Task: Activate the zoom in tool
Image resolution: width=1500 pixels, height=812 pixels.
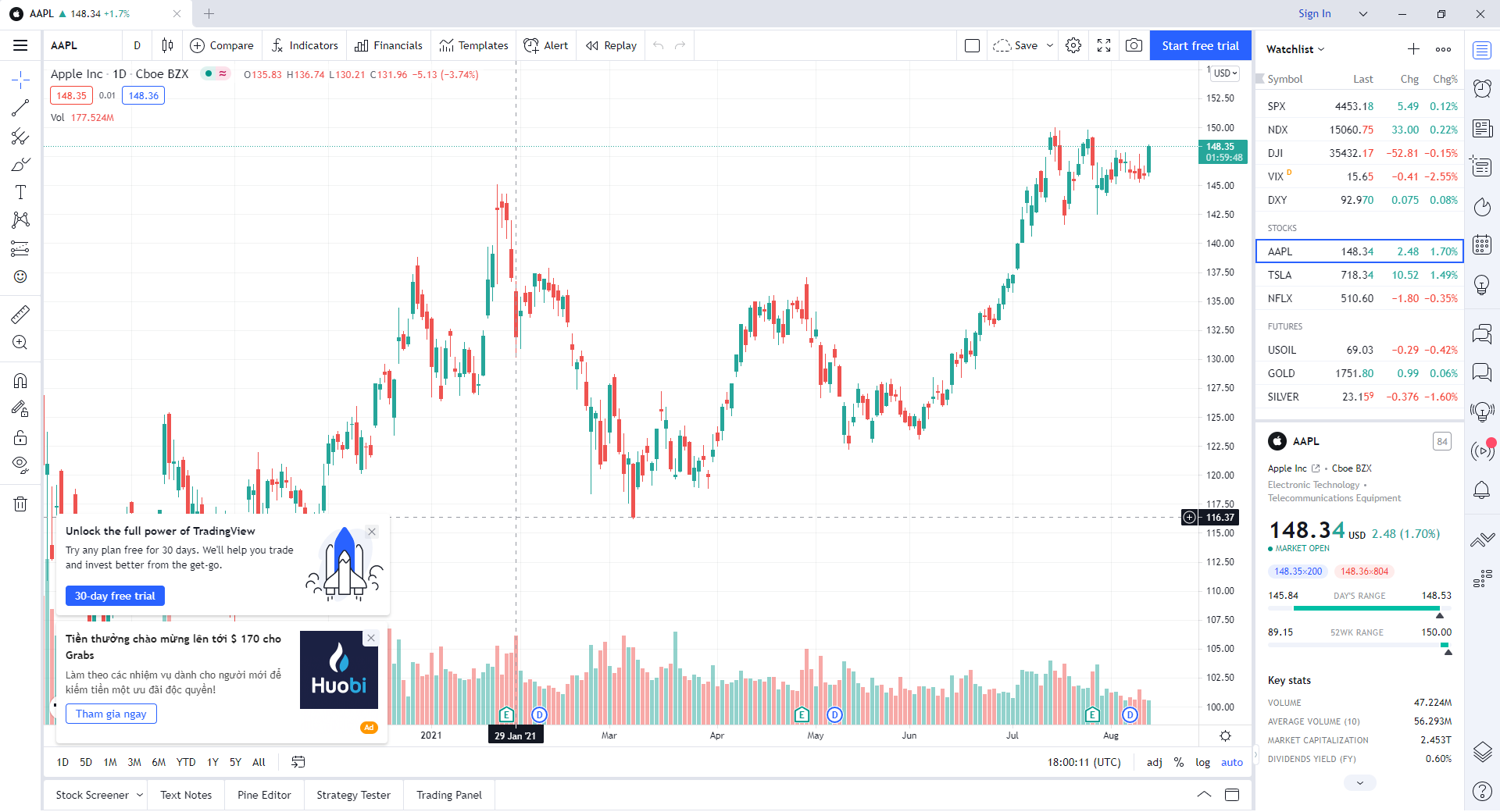Action: point(20,342)
